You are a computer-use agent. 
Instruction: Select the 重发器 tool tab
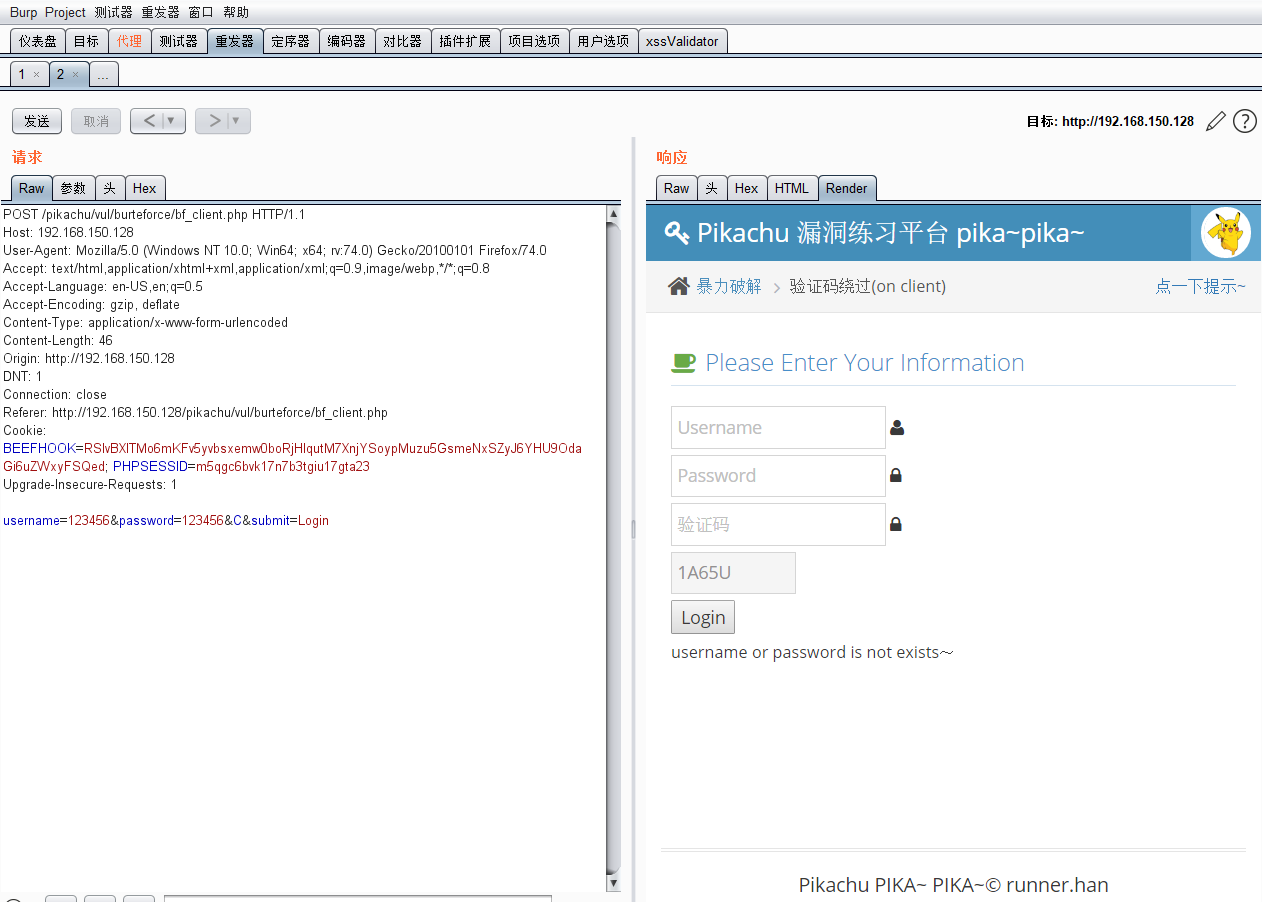(x=235, y=41)
